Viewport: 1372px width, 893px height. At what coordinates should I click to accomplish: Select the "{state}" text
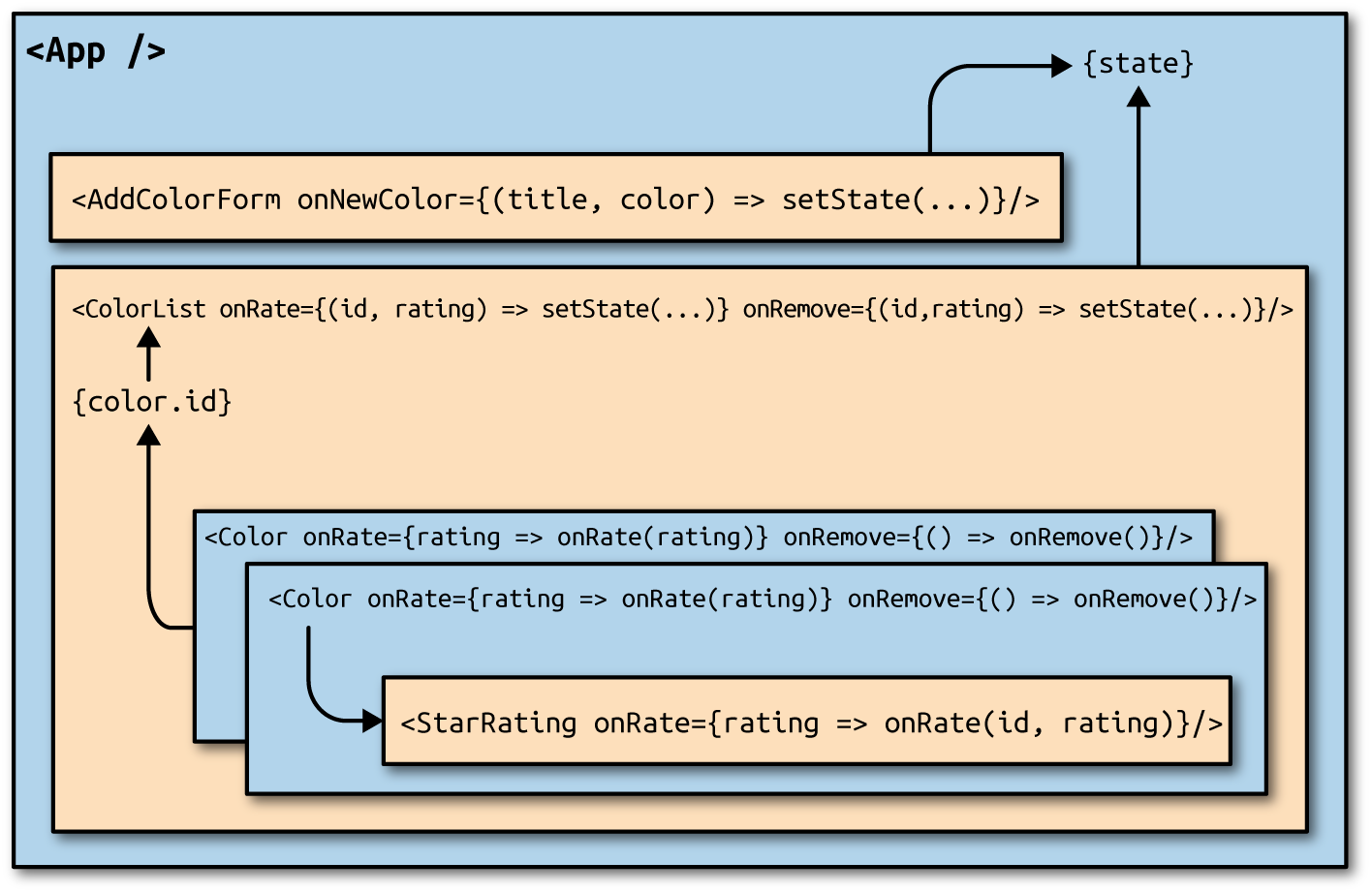1138,64
